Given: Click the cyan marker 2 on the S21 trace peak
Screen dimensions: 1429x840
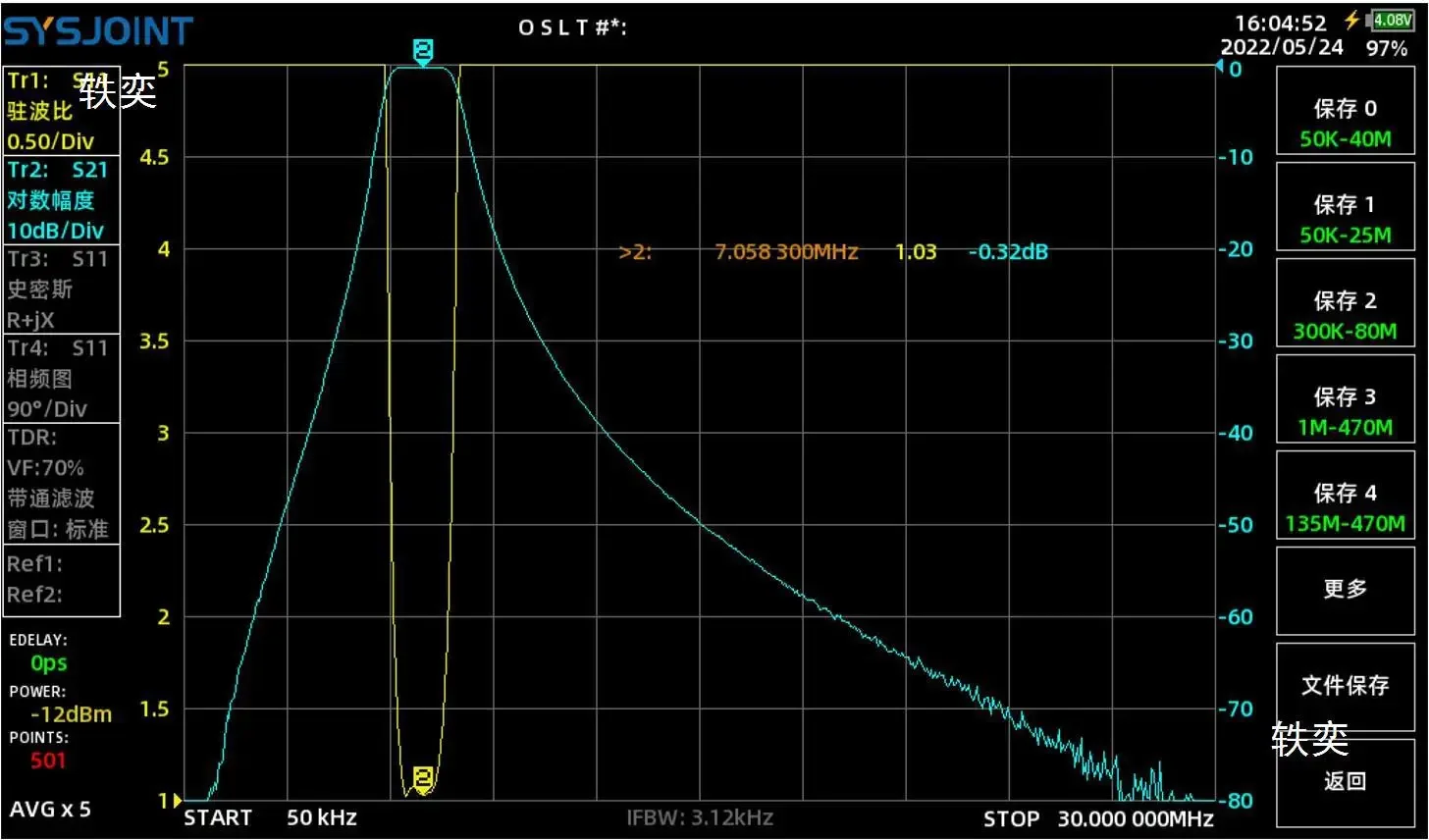Looking at the screenshot, I should coord(423,52).
